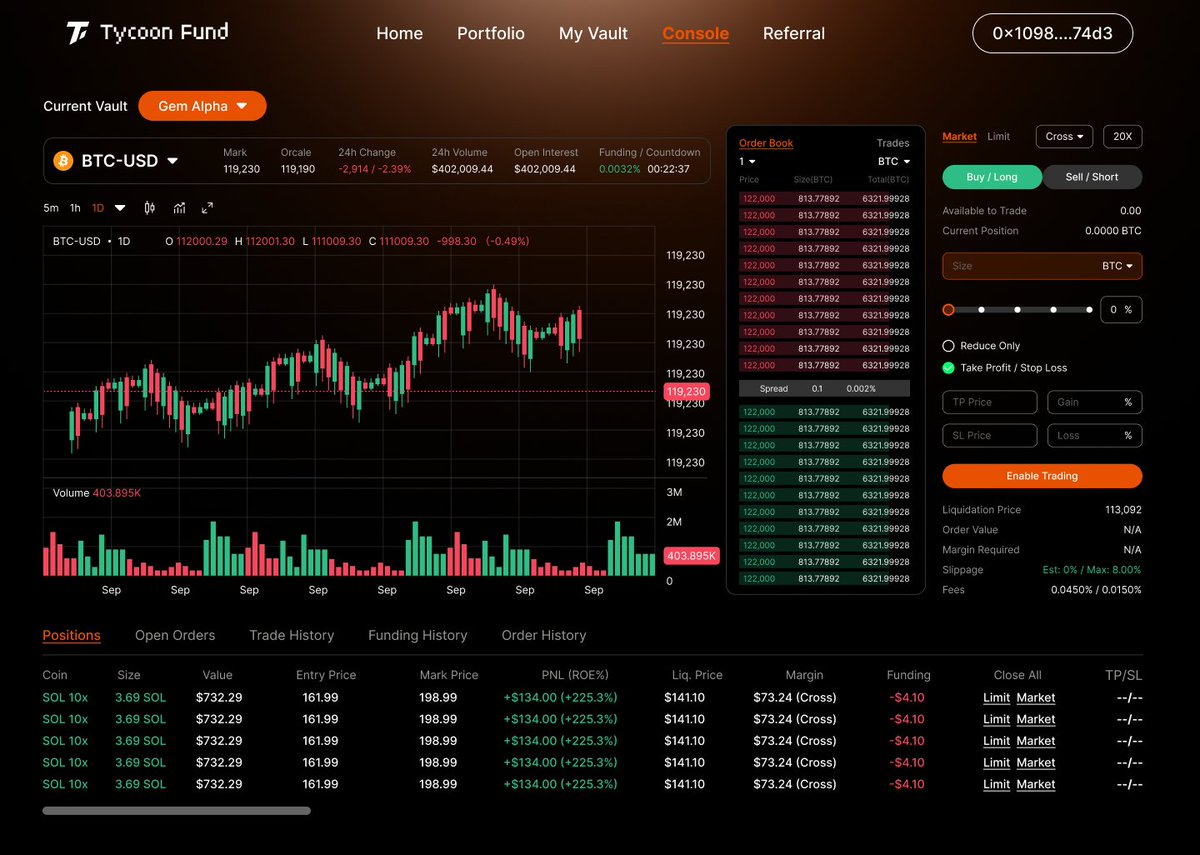This screenshot has height=855, width=1200.
Task: Open the Portfolio page
Action: (x=491, y=33)
